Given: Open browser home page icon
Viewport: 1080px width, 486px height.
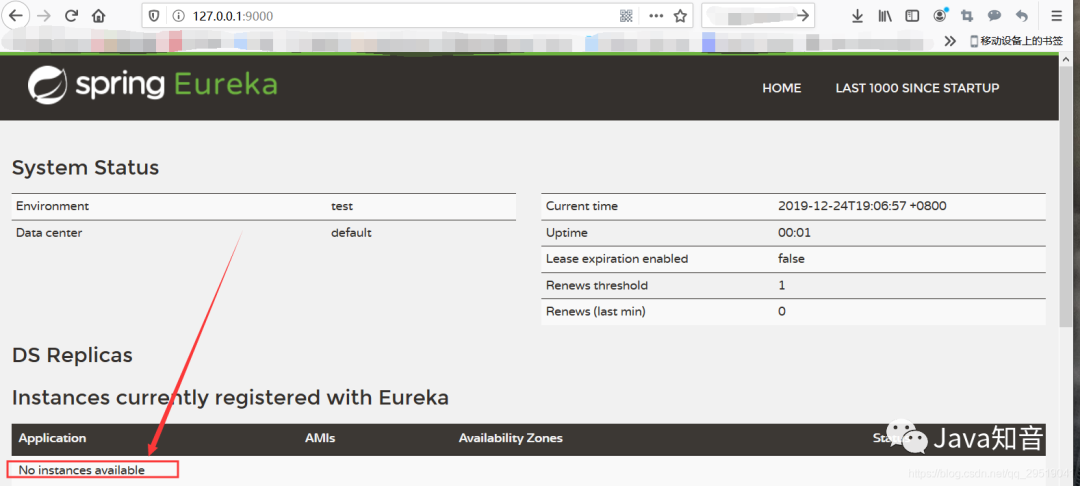Looking at the screenshot, I should [98, 16].
